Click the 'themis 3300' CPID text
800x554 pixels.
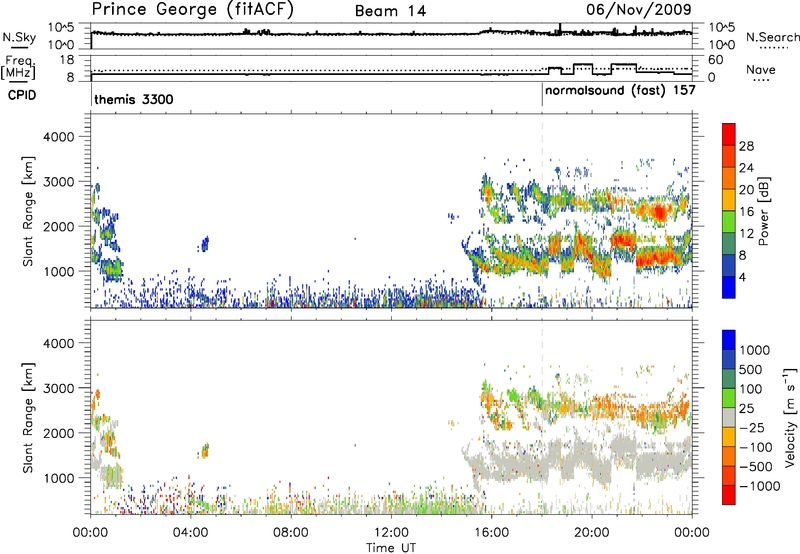coord(134,99)
